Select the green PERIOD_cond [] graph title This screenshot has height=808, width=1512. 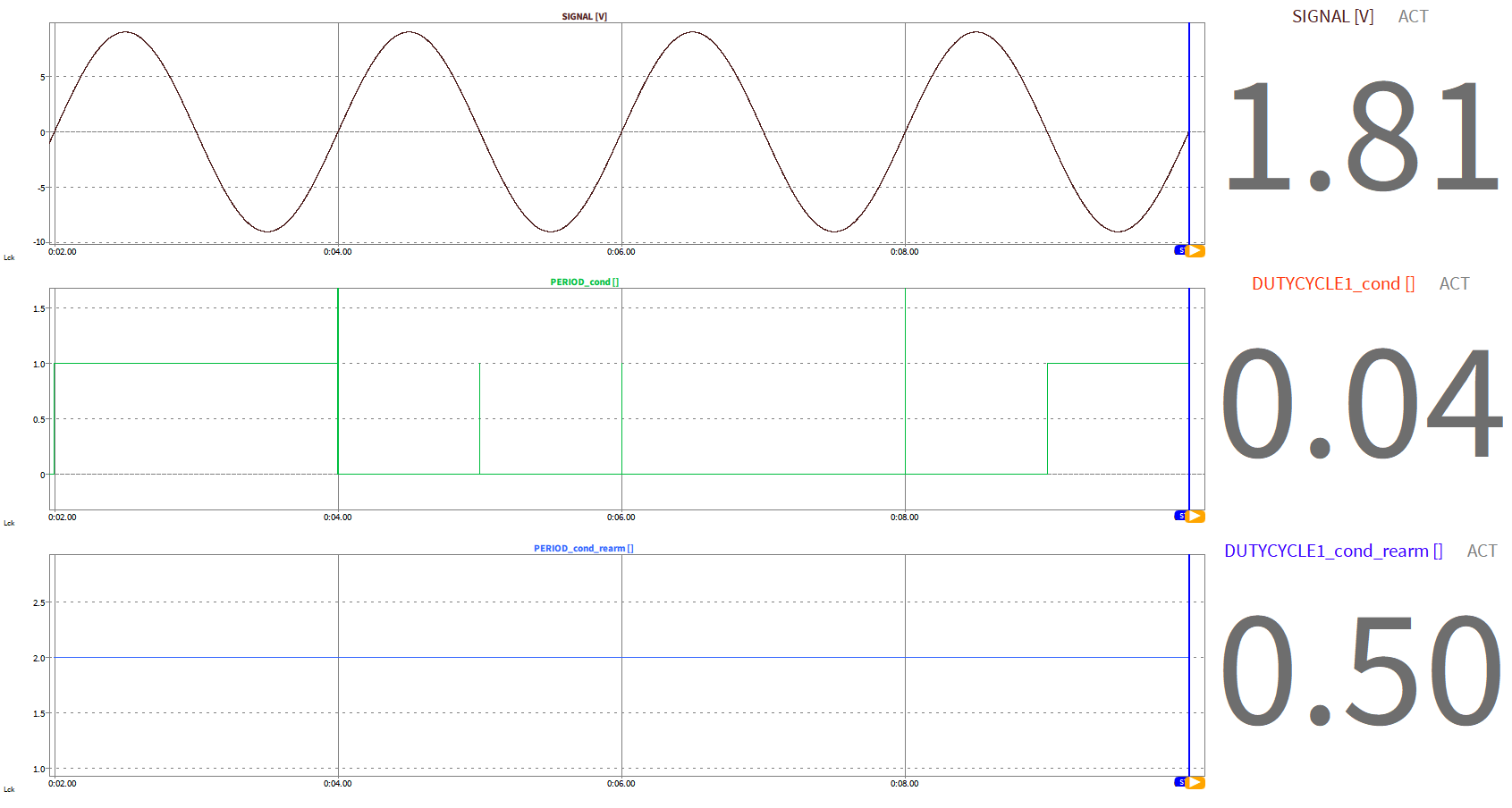[x=584, y=282]
